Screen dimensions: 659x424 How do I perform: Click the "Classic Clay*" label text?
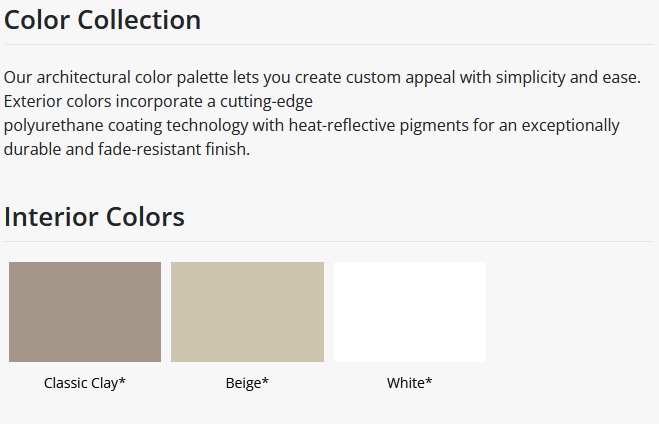pos(85,383)
